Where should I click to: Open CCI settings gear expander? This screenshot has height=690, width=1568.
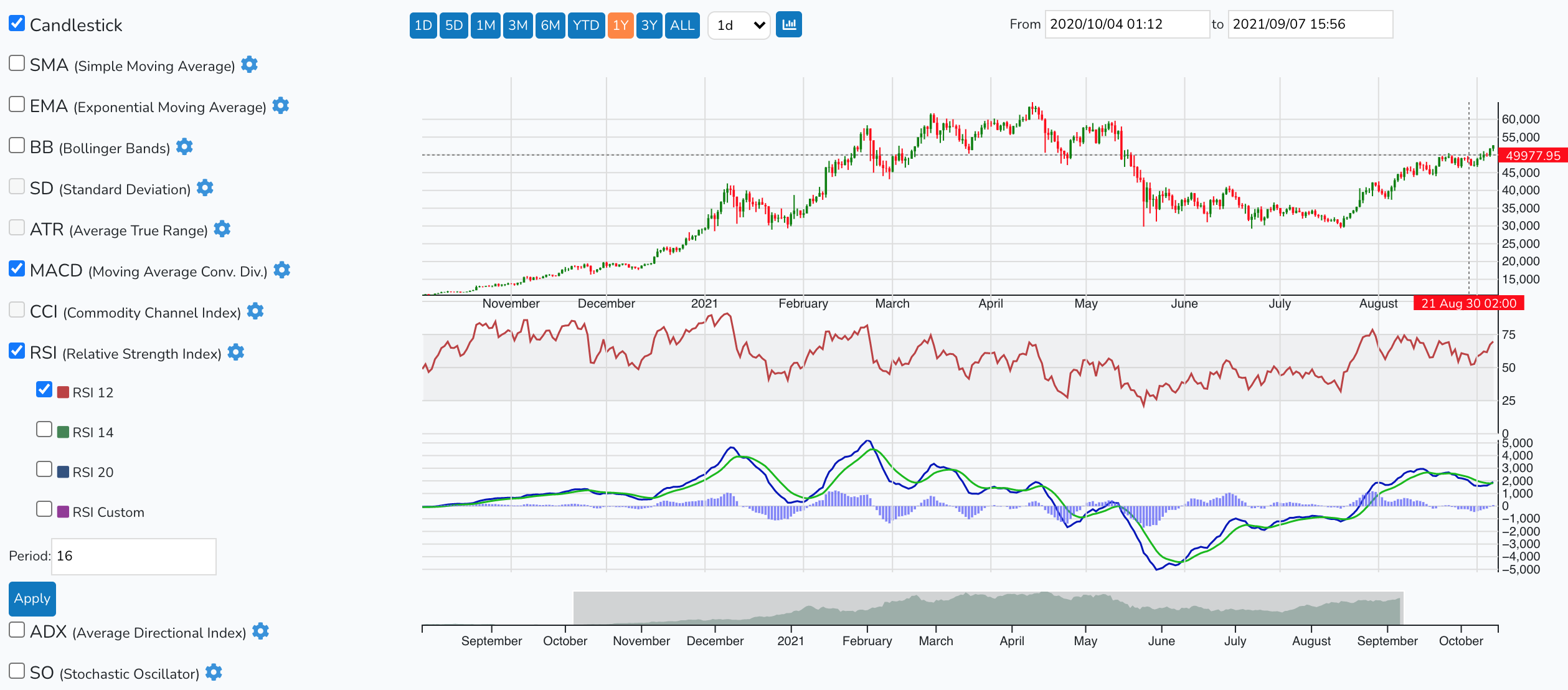255,311
